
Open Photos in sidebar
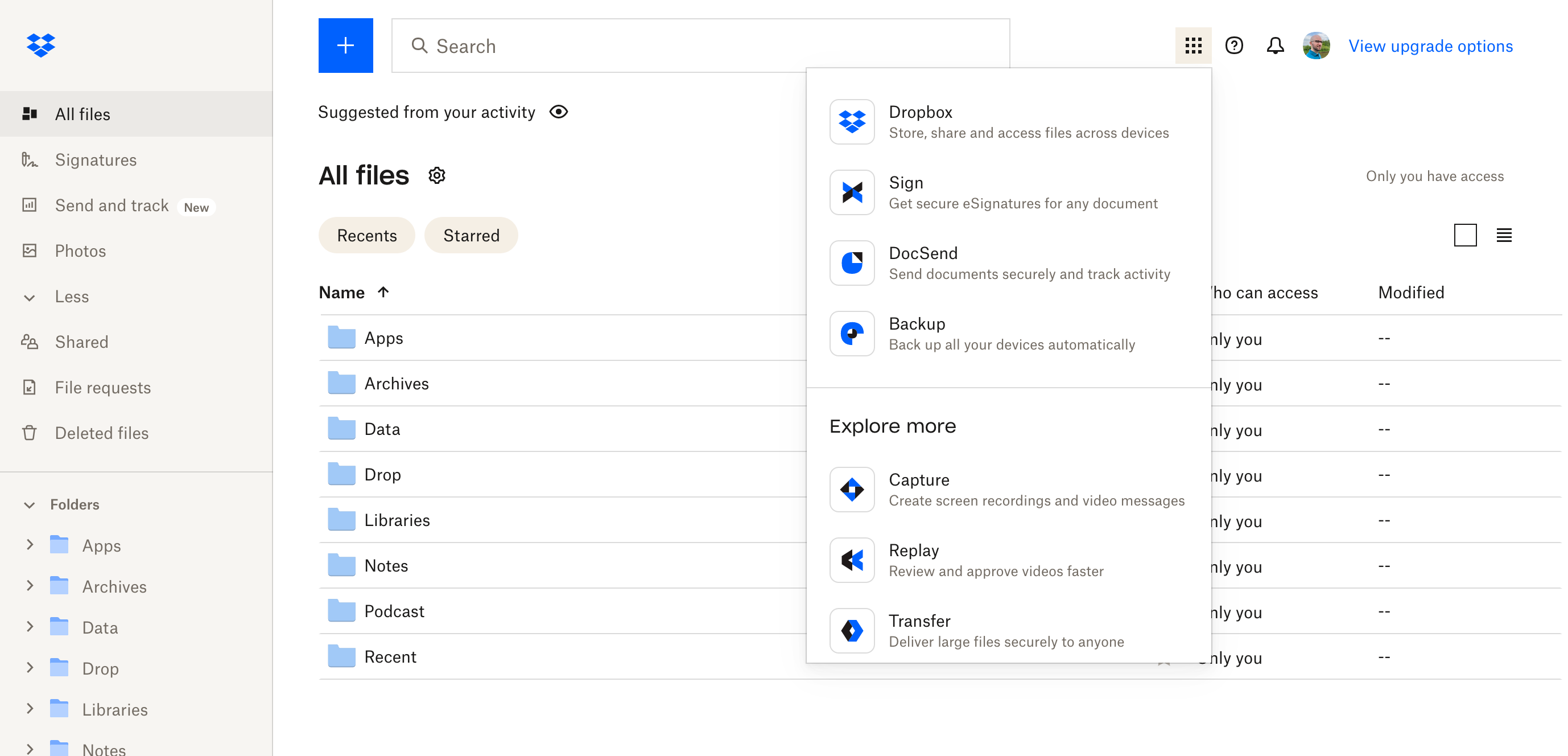[x=137, y=251]
